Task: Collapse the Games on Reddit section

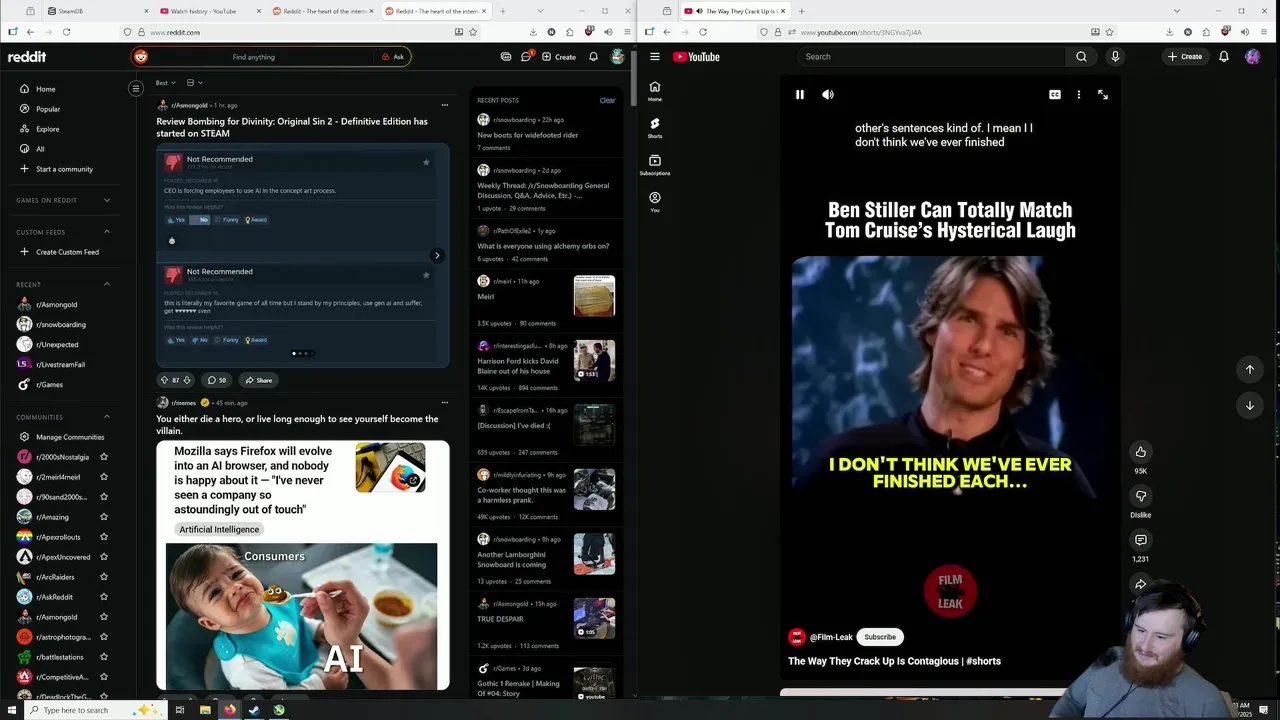Action: (107, 200)
